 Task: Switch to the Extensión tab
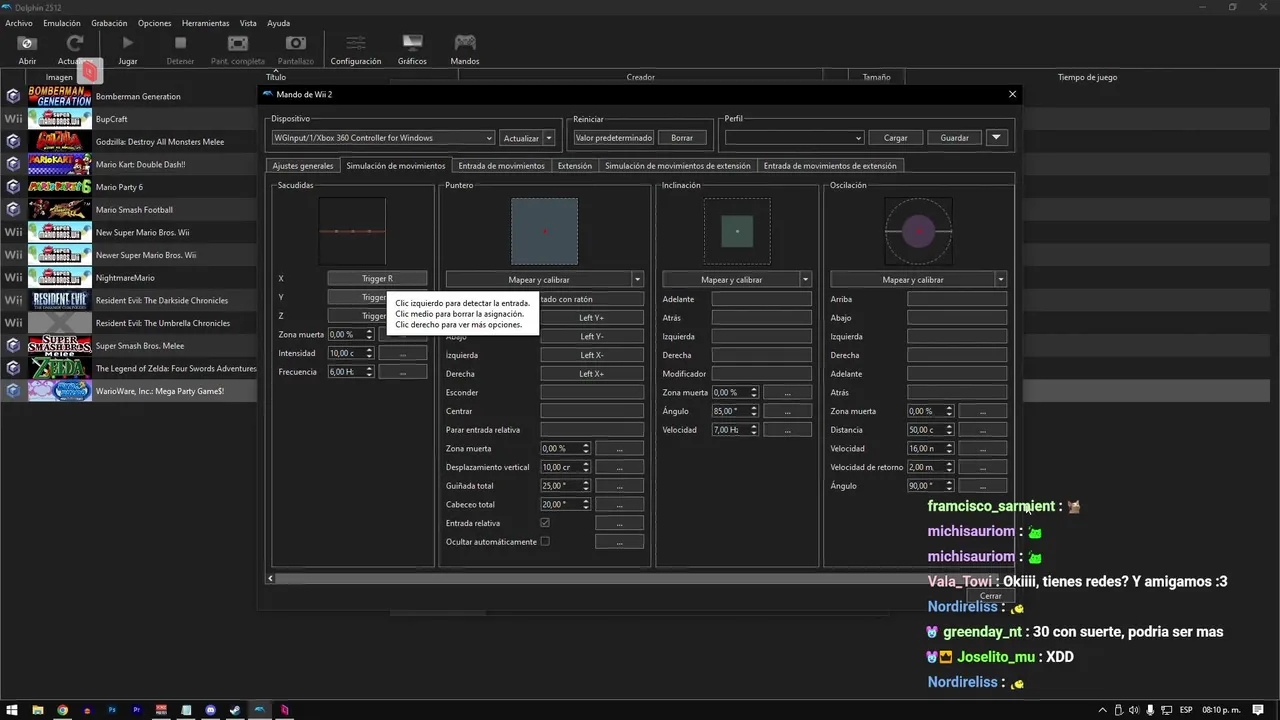pyautogui.click(x=575, y=166)
